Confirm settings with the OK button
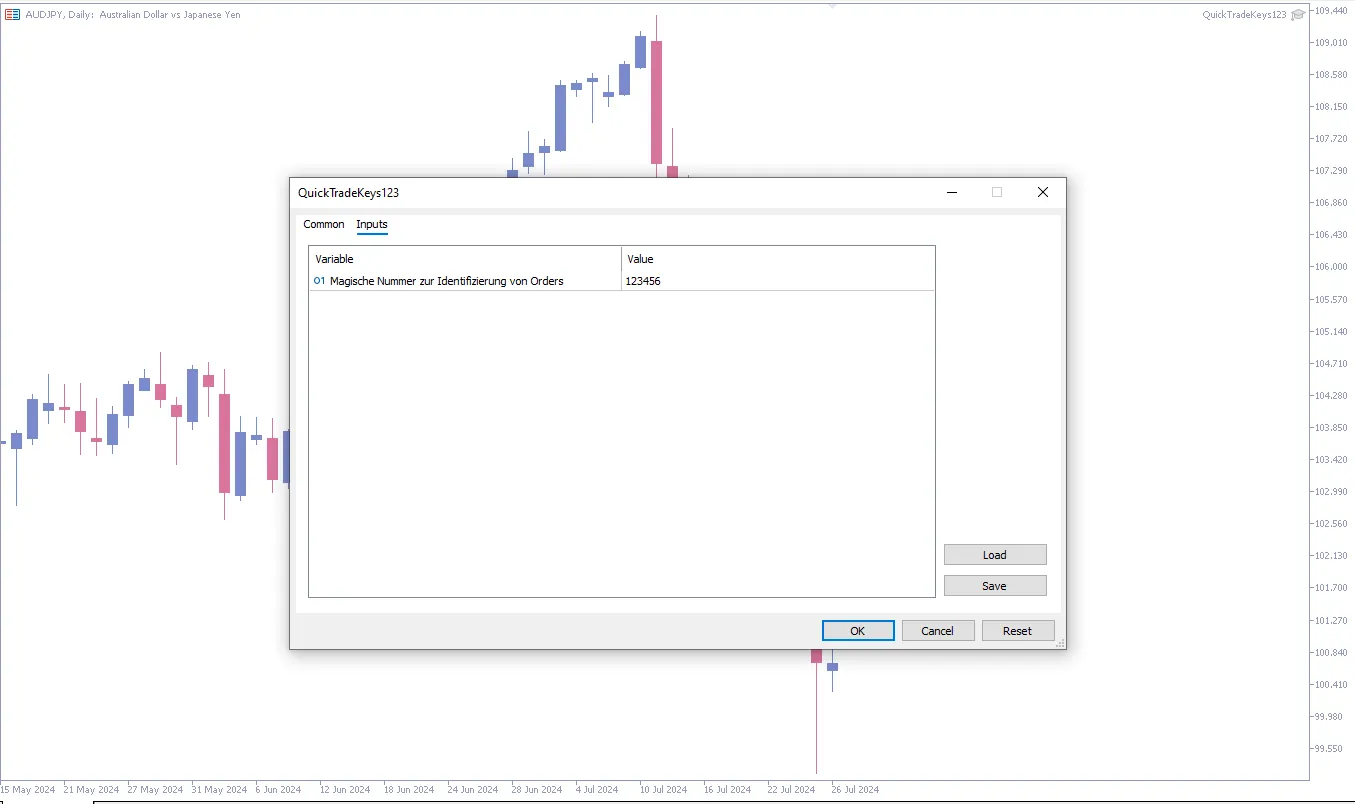 point(857,631)
